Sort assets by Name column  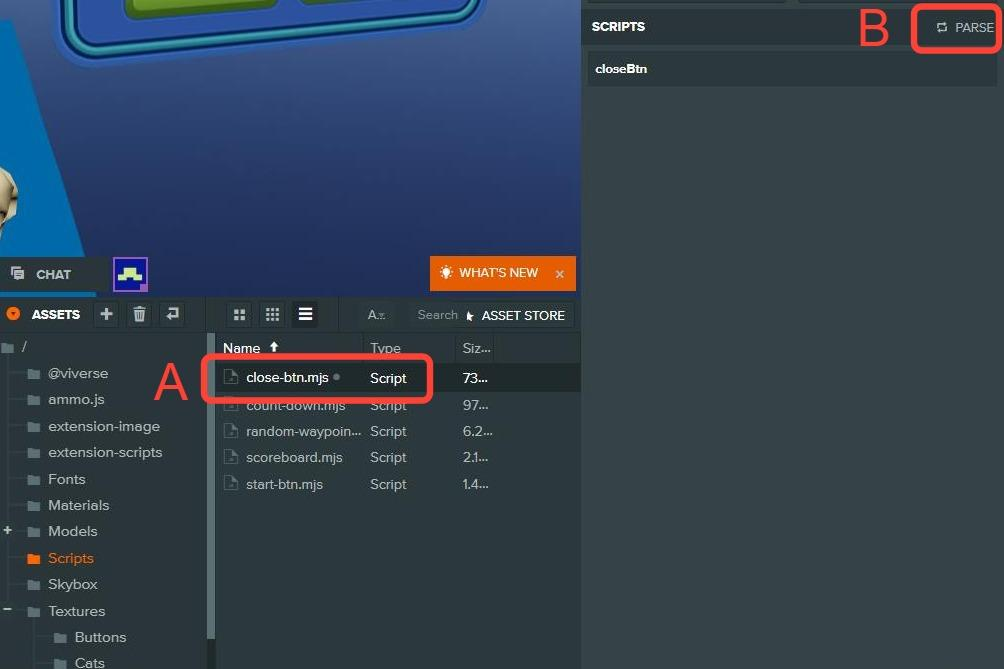pyautogui.click(x=242, y=348)
